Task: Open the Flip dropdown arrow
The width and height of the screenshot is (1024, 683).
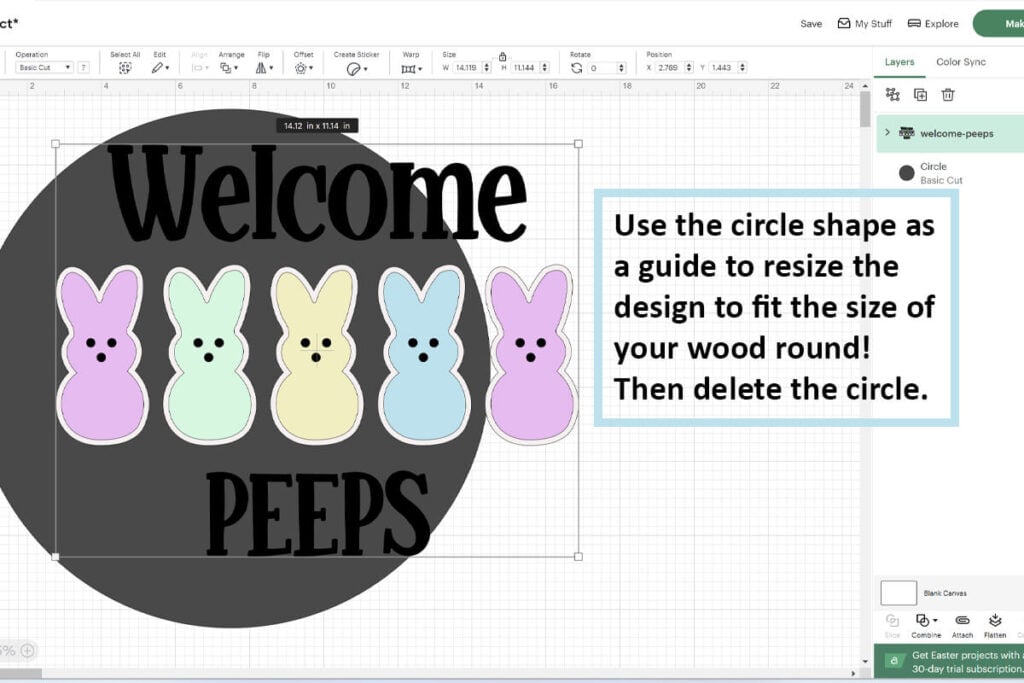Action: point(271,69)
